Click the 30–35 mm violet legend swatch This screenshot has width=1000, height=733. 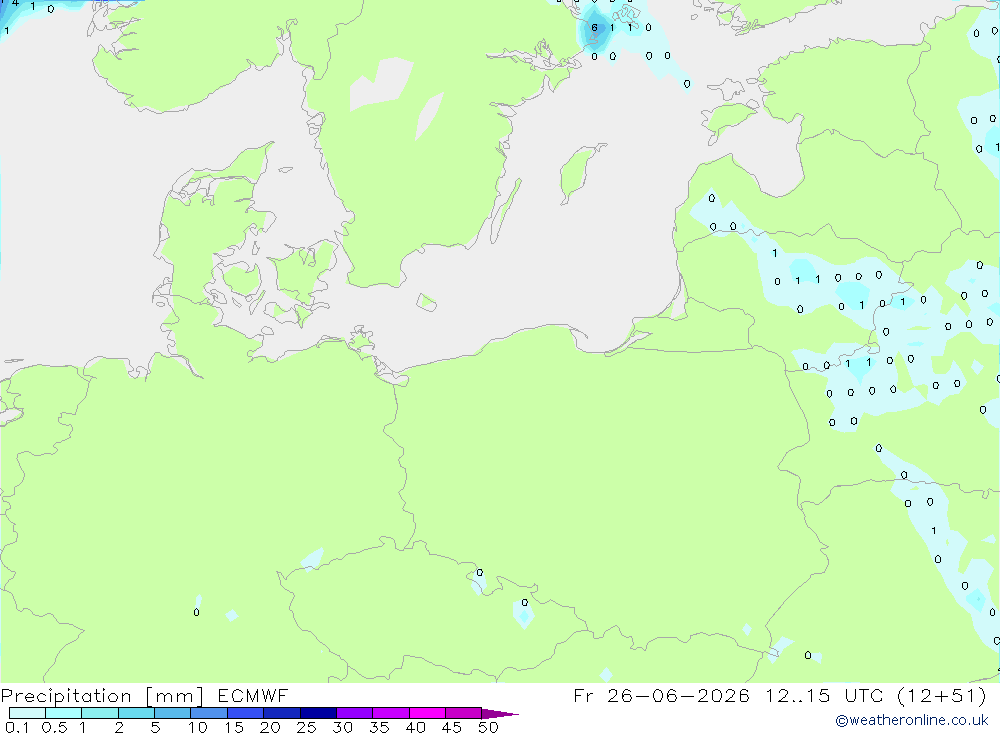tap(354, 713)
